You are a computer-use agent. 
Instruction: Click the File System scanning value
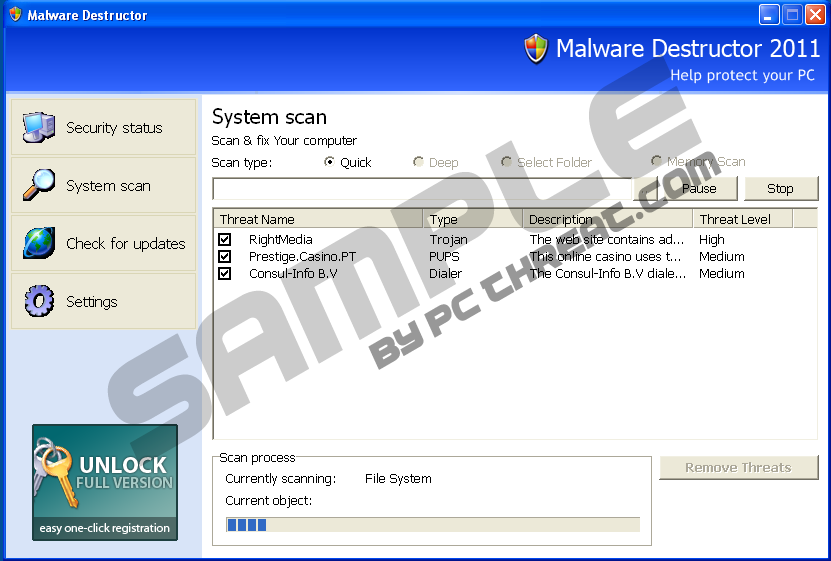tap(398, 478)
